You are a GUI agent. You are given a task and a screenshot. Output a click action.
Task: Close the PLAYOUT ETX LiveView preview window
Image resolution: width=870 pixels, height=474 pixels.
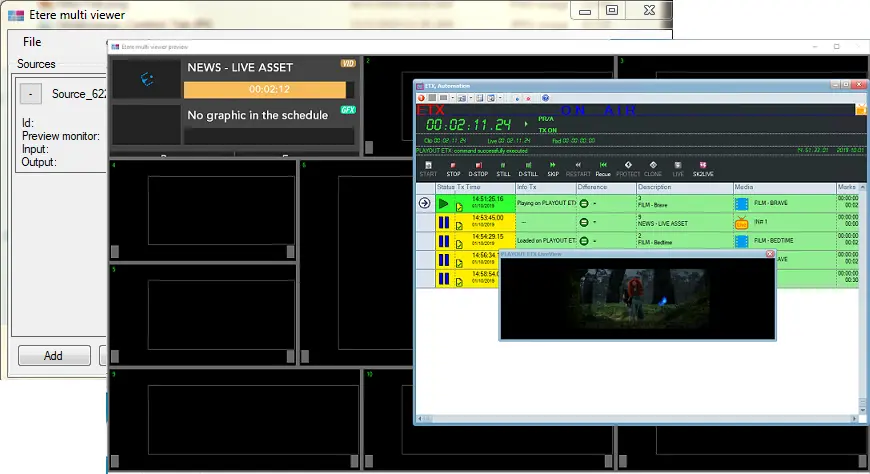point(769,254)
